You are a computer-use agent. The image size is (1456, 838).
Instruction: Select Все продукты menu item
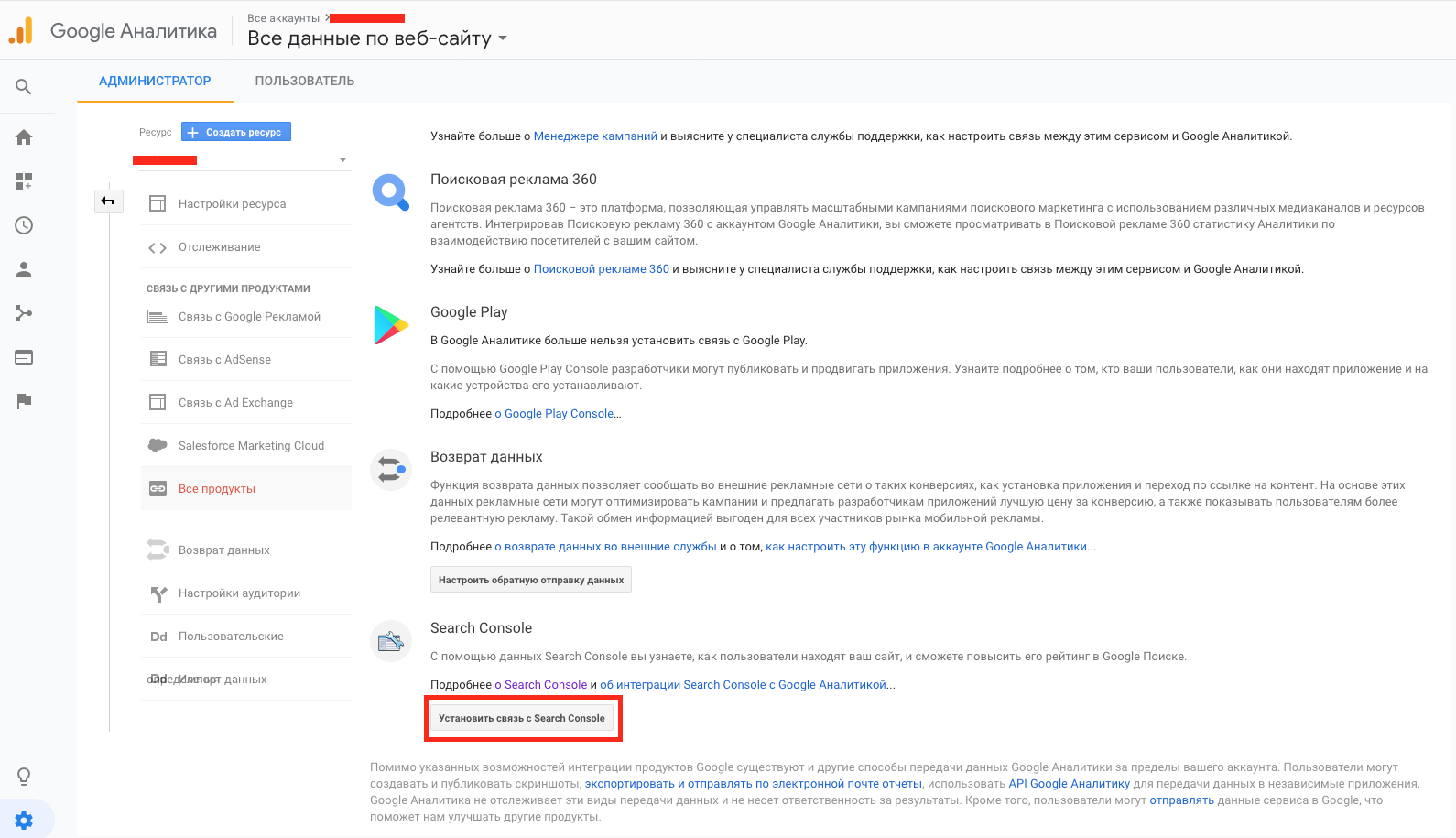(246, 488)
